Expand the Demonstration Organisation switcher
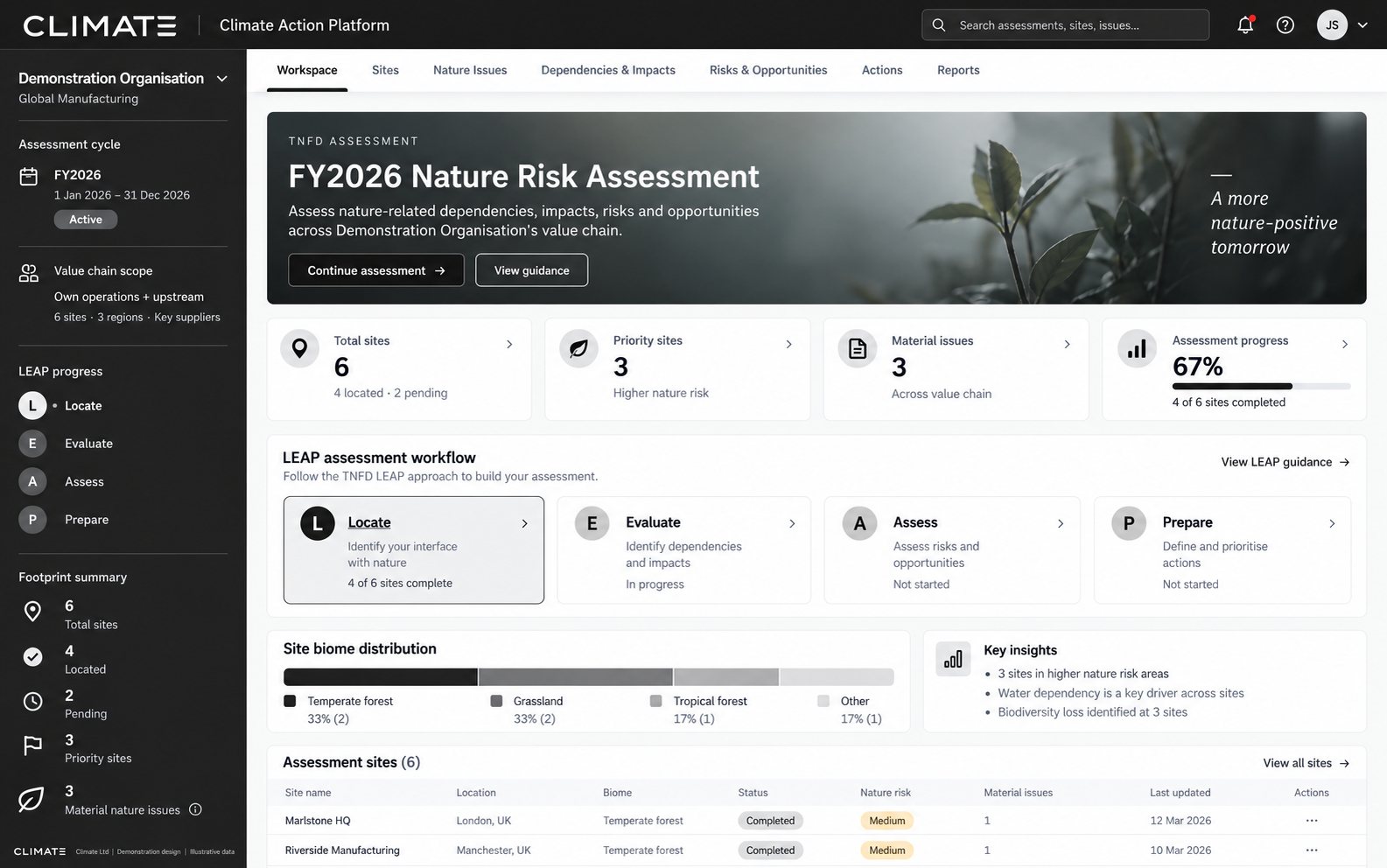 pos(222,79)
